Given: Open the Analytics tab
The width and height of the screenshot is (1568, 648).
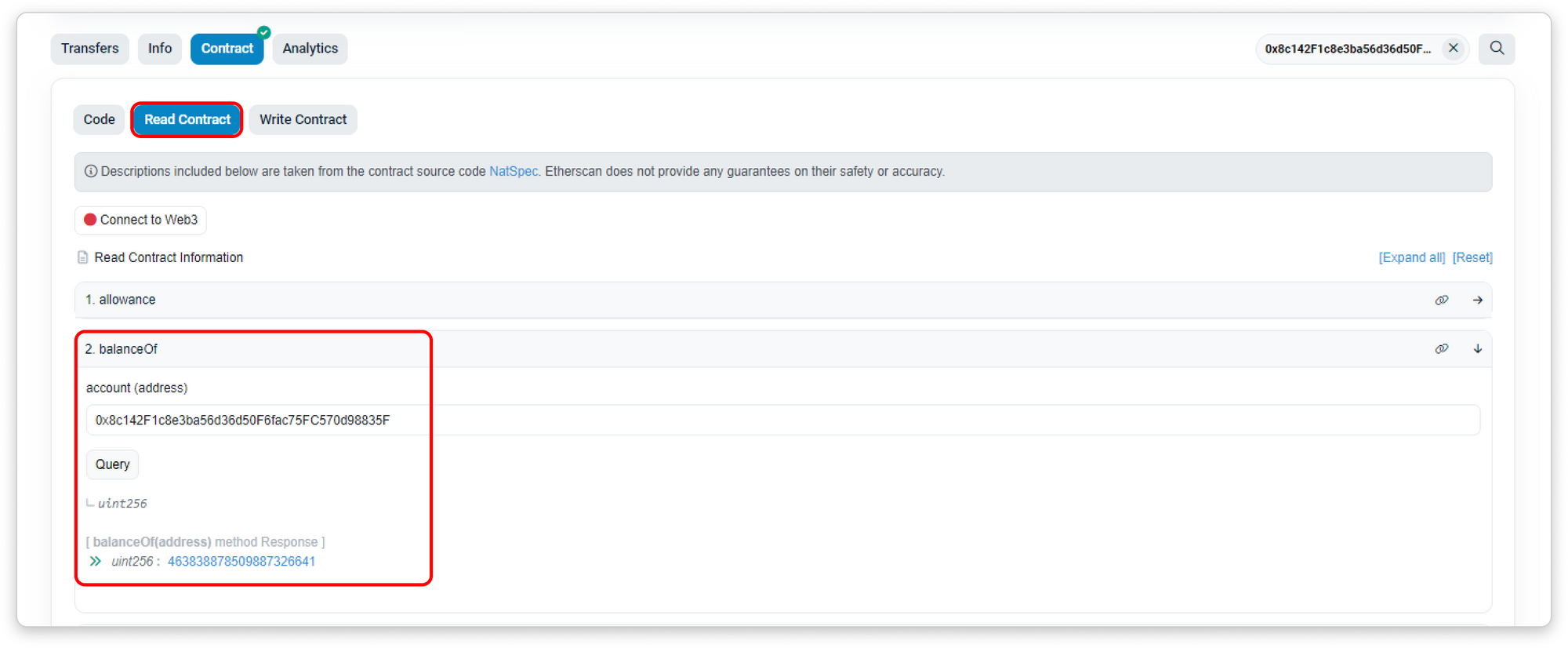Looking at the screenshot, I should point(310,49).
